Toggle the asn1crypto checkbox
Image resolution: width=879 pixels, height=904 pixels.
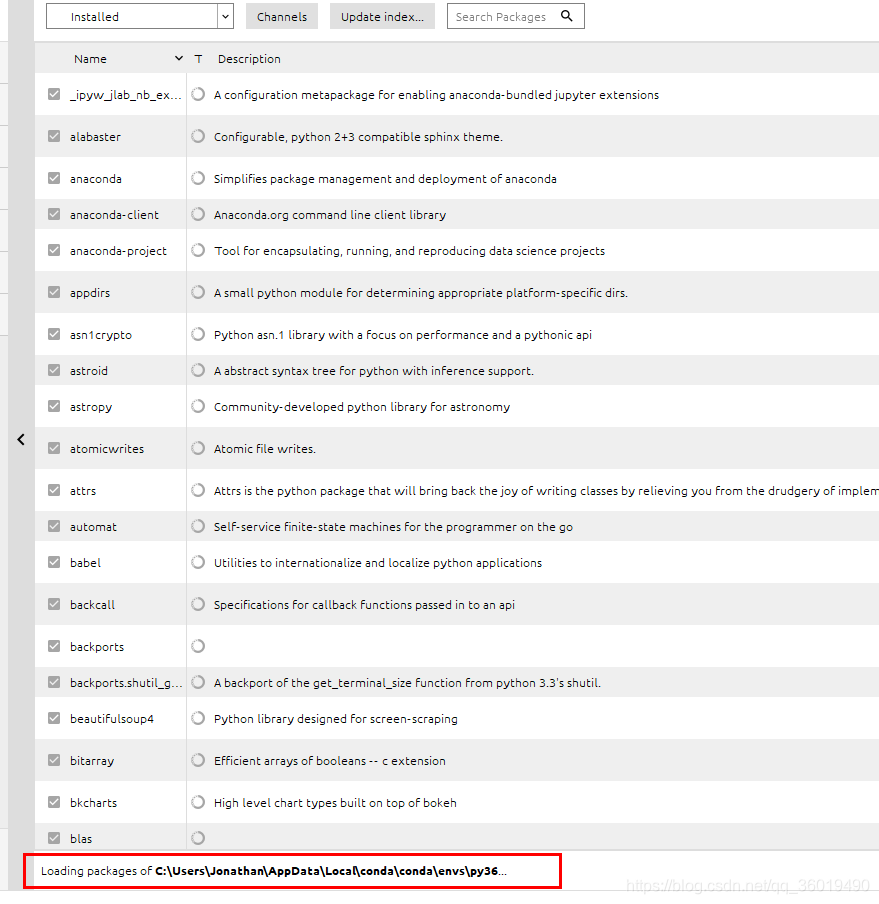point(54,334)
